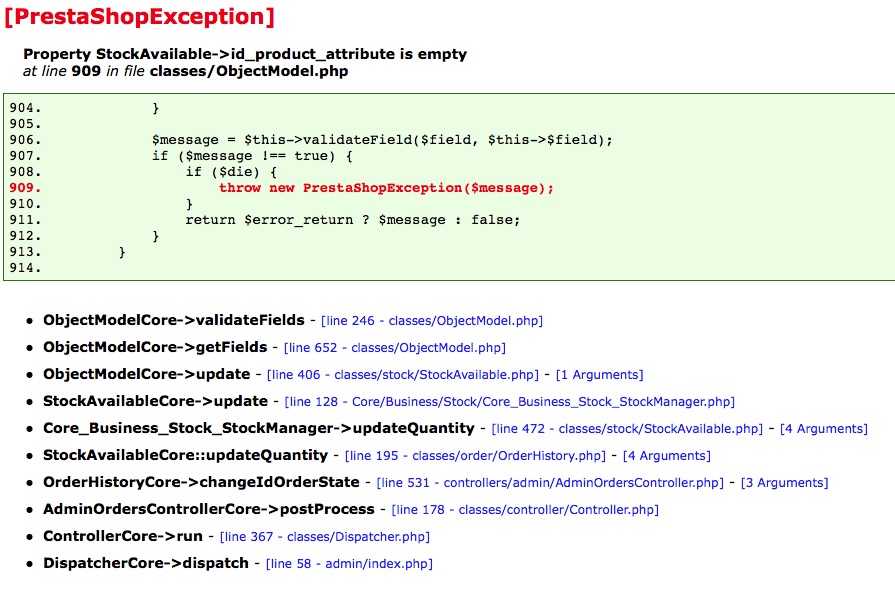This screenshot has height=596, width=895.
Task: Click the Core_Business_Stock_StockManager->updateQuantity entry
Action: coord(259,428)
